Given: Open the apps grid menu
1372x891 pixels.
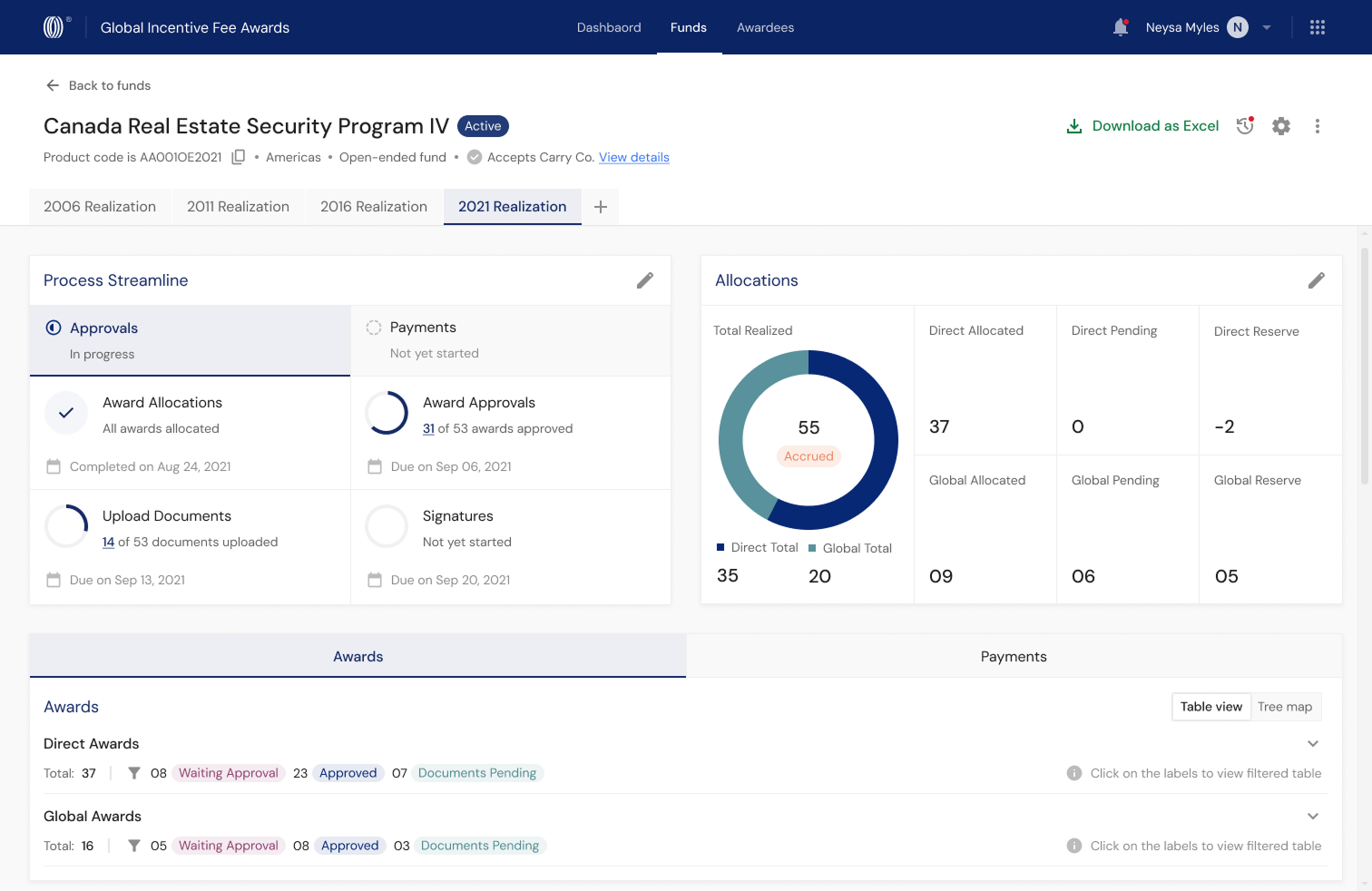Looking at the screenshot, I should click(x=1318, y=27).
